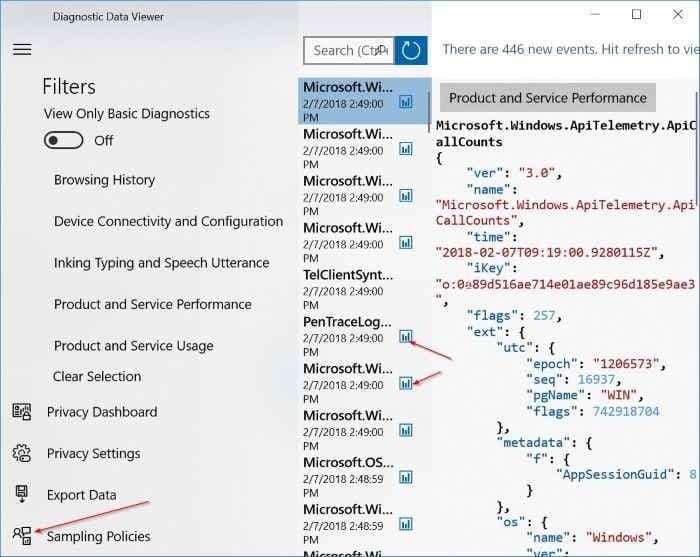Screen dimensions: 700x557
Task: Click the chart icon beside Microsoft.OS event
Action: click(x=406, y=477)
